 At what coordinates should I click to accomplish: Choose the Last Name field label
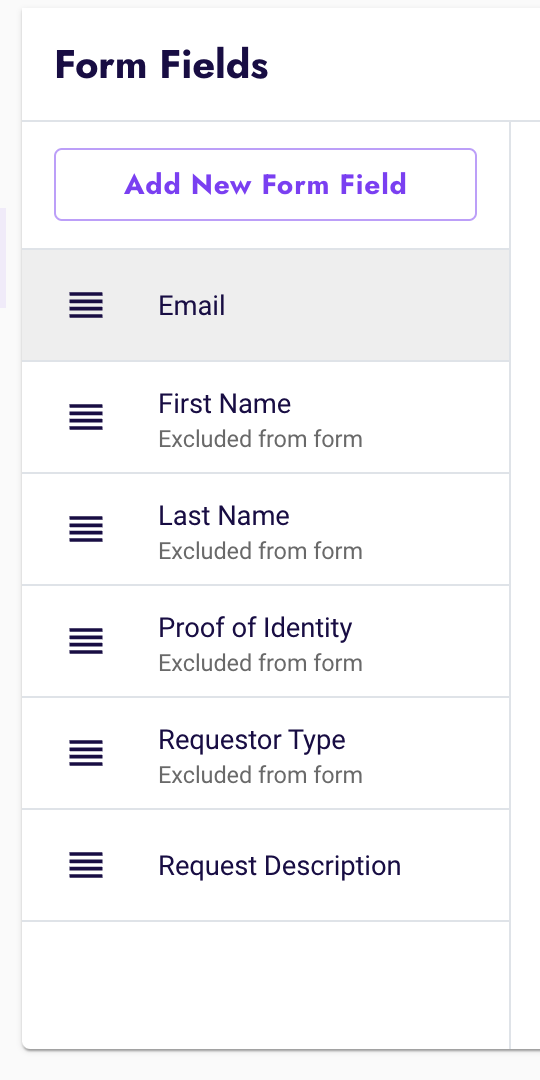[224, 516]
